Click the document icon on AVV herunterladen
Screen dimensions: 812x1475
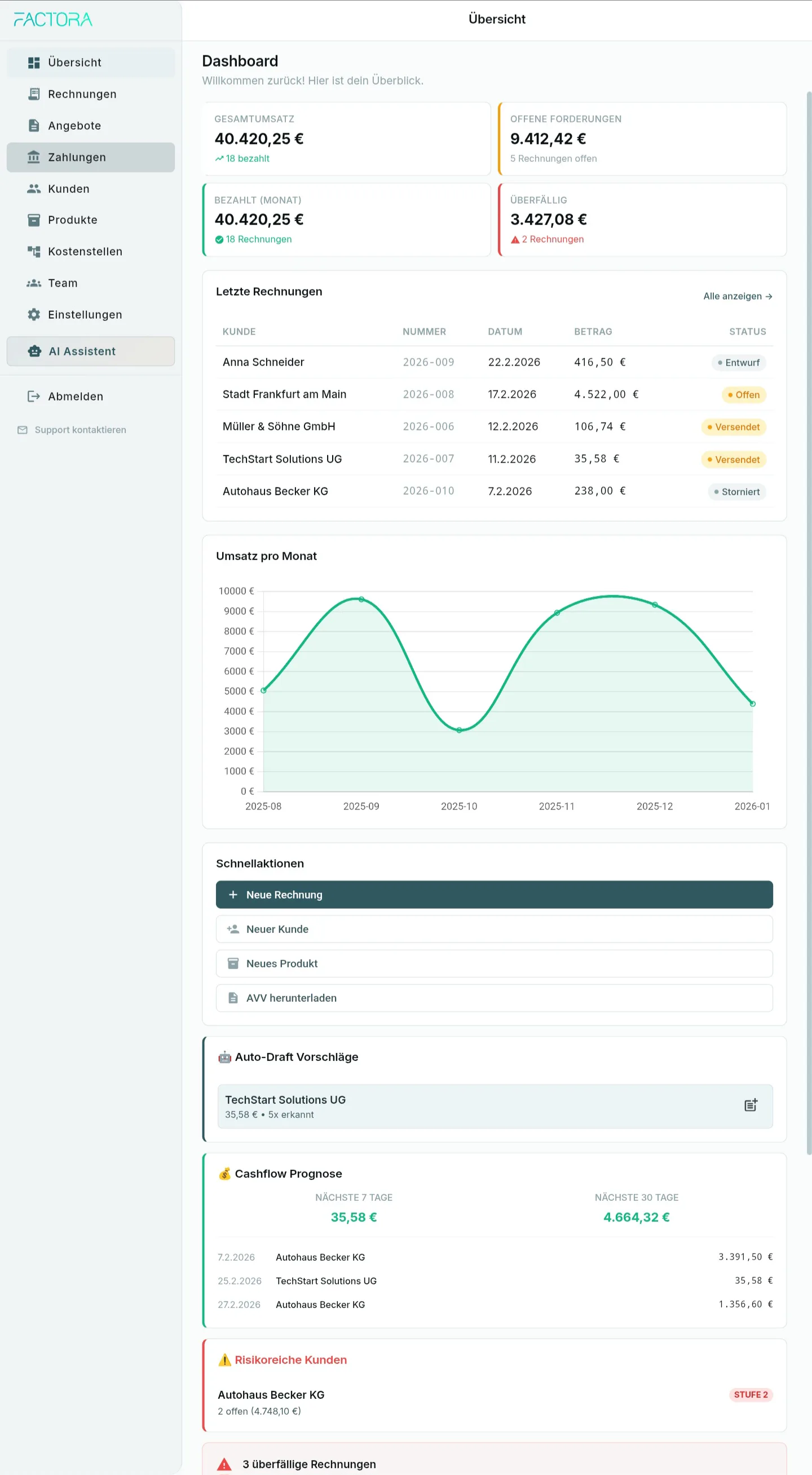click(x=233, y=997)
